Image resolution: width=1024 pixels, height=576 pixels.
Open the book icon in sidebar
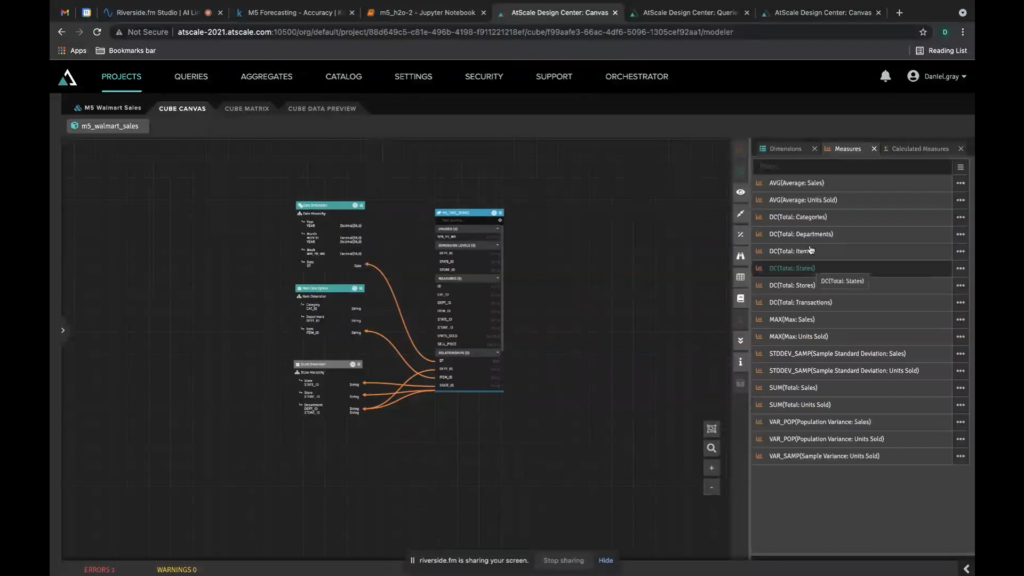(x=741, y=298)
